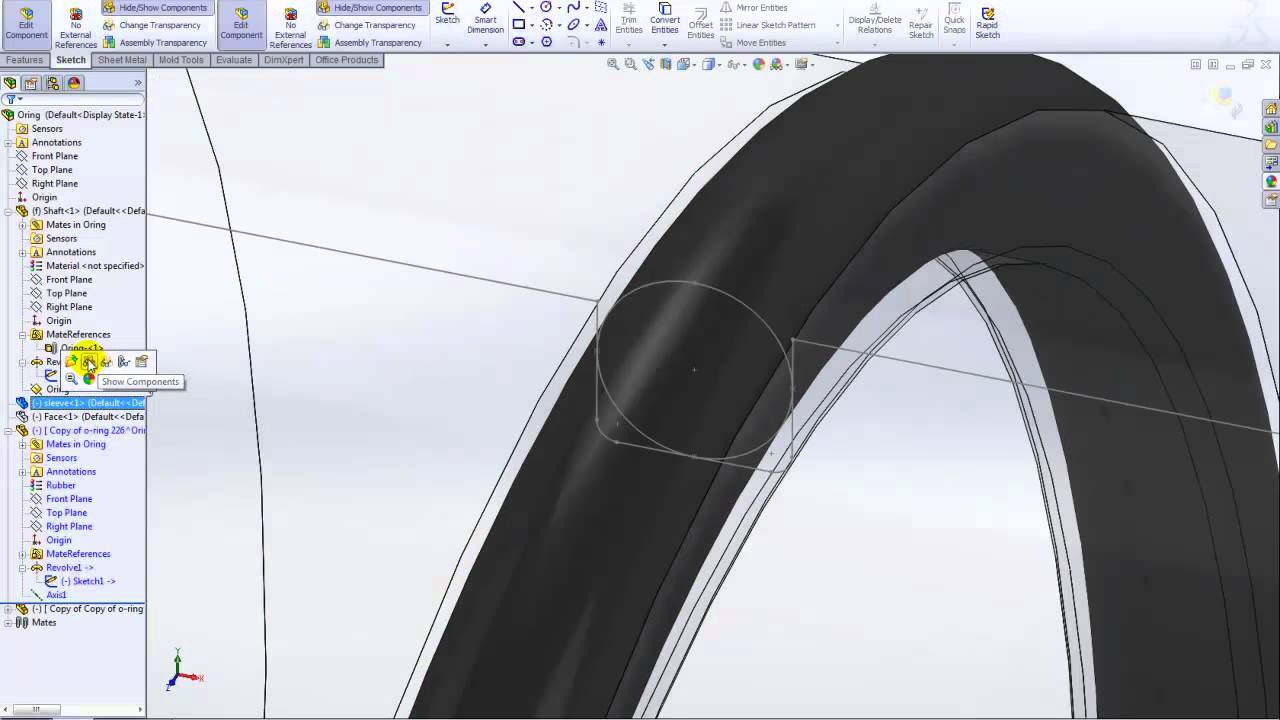Select the Text sketch tool

(x=600, y=24)
